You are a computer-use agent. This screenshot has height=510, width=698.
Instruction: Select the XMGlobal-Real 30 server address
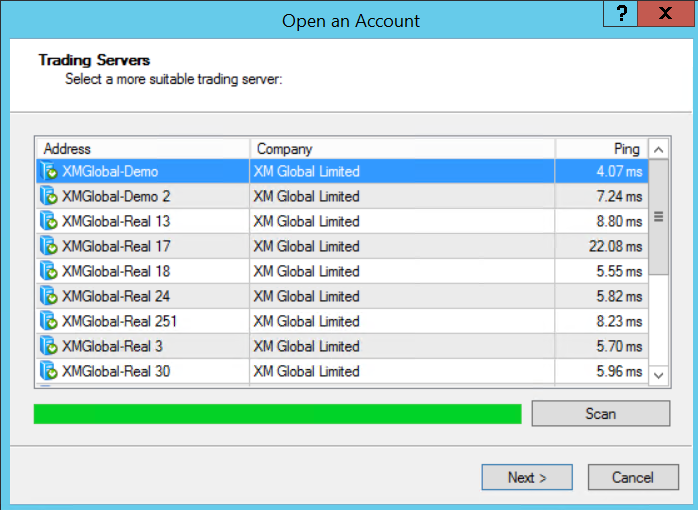coord(116,371)
